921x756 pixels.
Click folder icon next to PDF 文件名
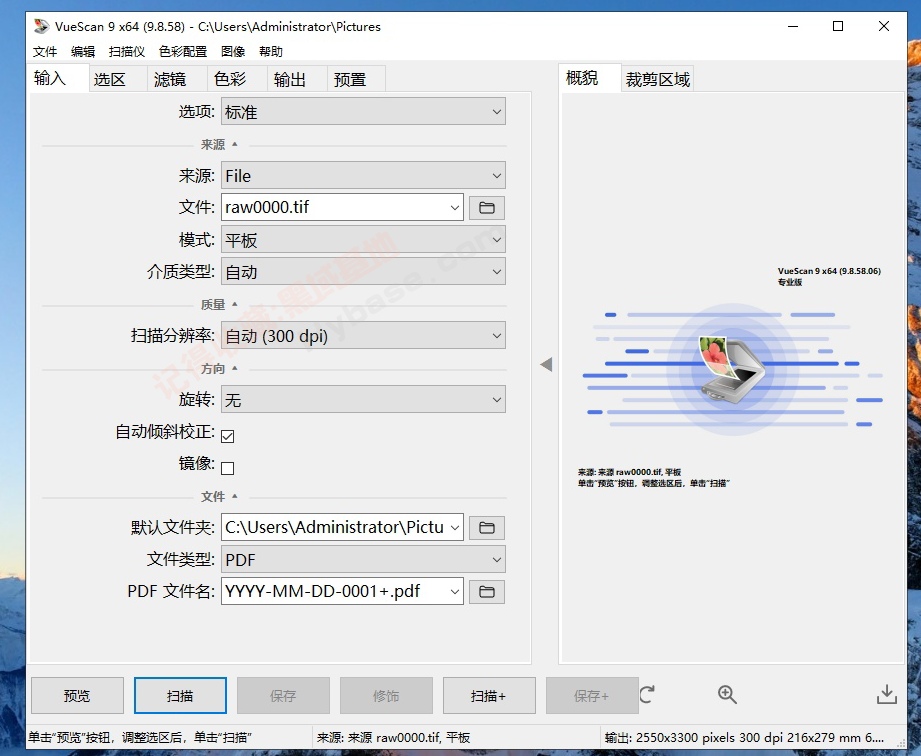click(486, 592)
